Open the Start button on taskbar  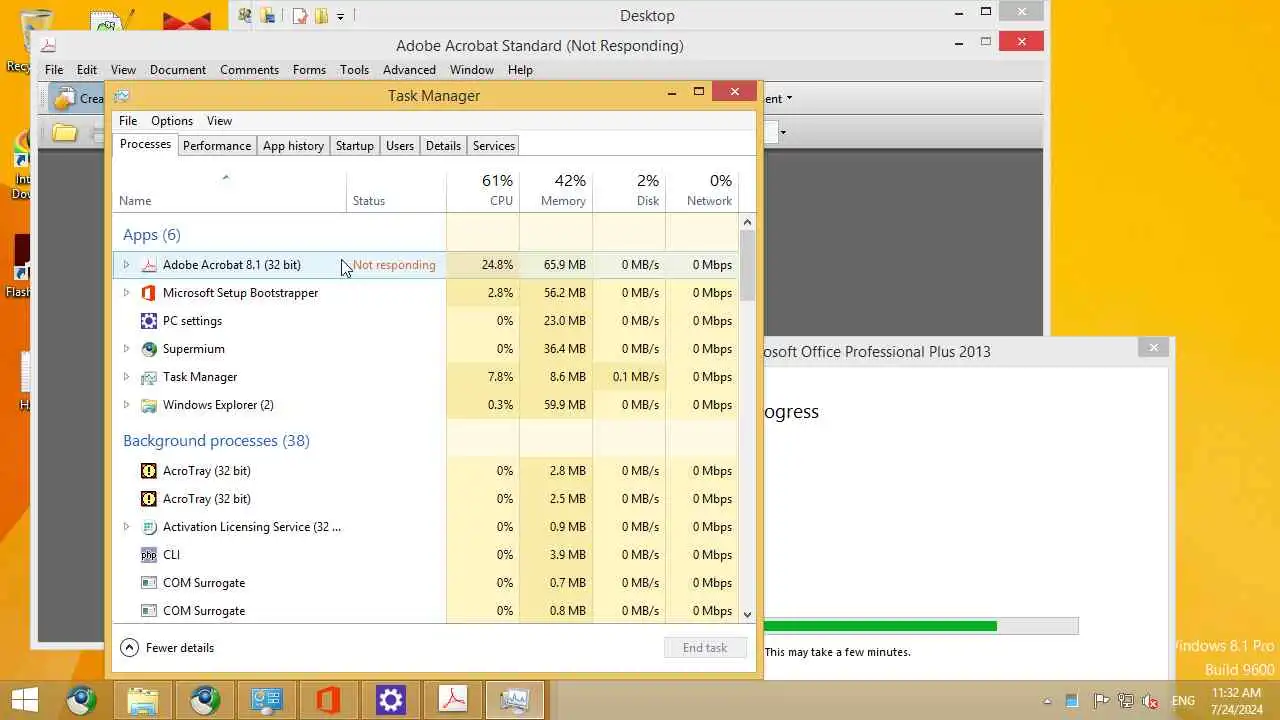point(25,700)
